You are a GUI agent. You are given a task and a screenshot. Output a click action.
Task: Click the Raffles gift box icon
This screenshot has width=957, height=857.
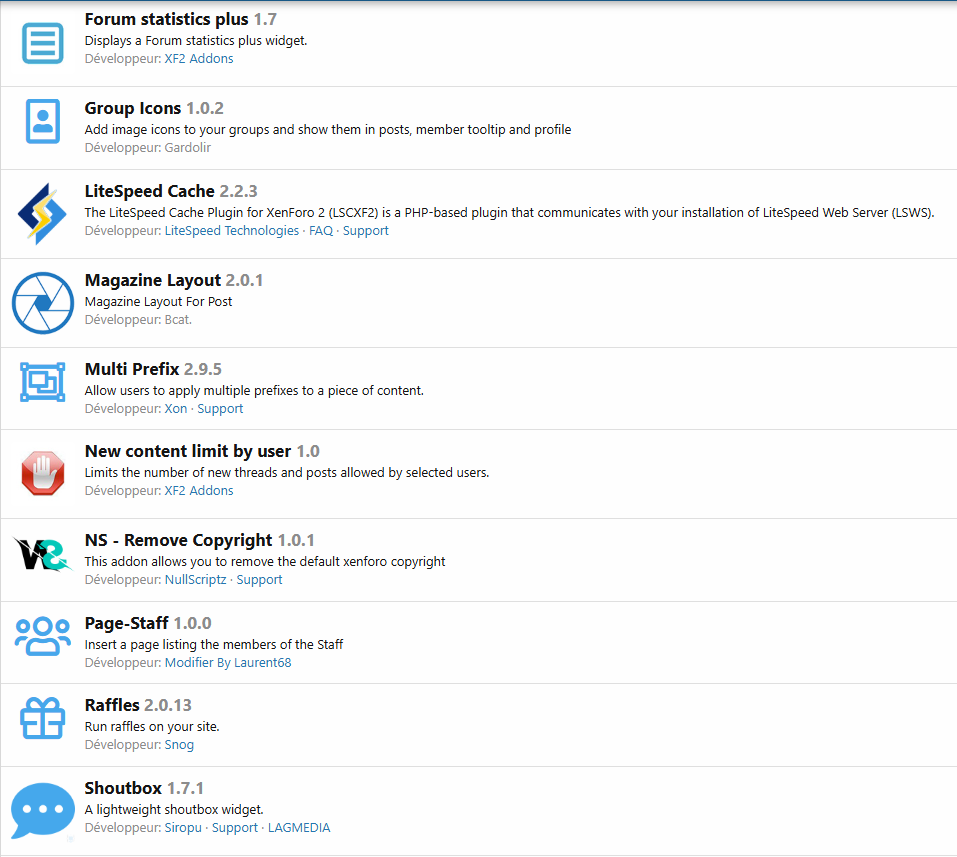[x=43, y=718]
